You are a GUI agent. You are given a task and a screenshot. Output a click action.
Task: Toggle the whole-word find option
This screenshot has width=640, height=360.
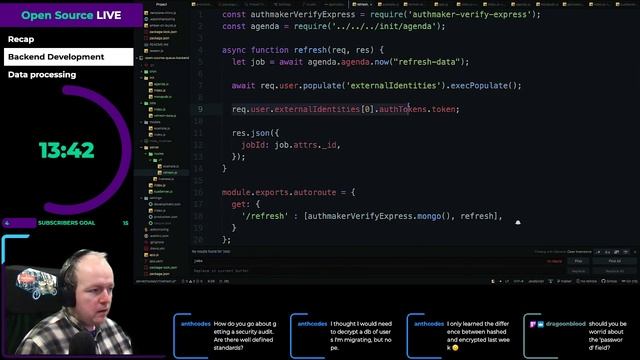tap(626, 252)
